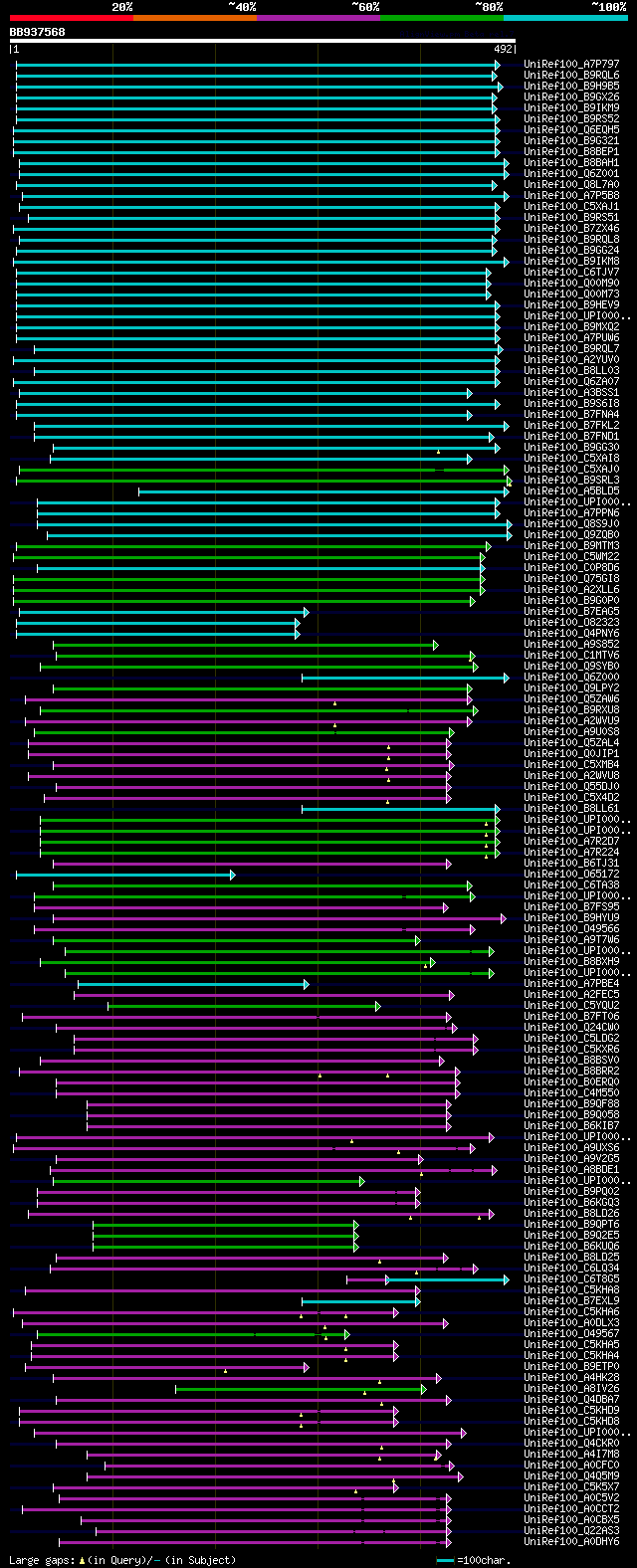Open the UniRef100_Q5ZAW6 hit
Viewport: 637px width, 1568px height.
point(571,698)
